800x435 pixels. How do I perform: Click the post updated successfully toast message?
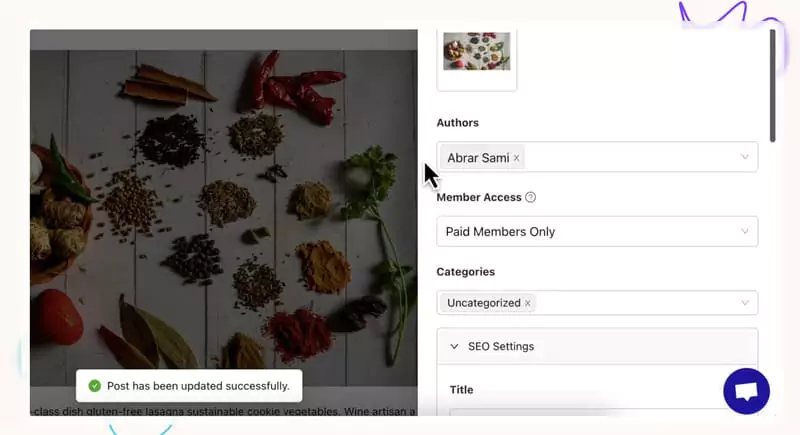click(189, 386)
